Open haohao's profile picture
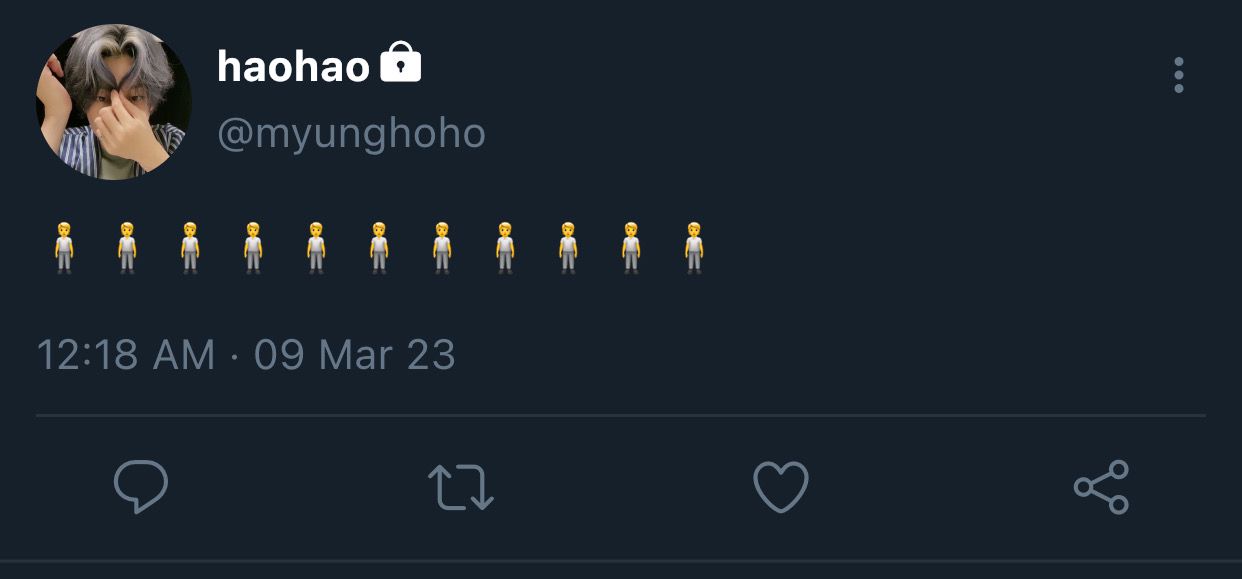 click(x=113, y=102)
